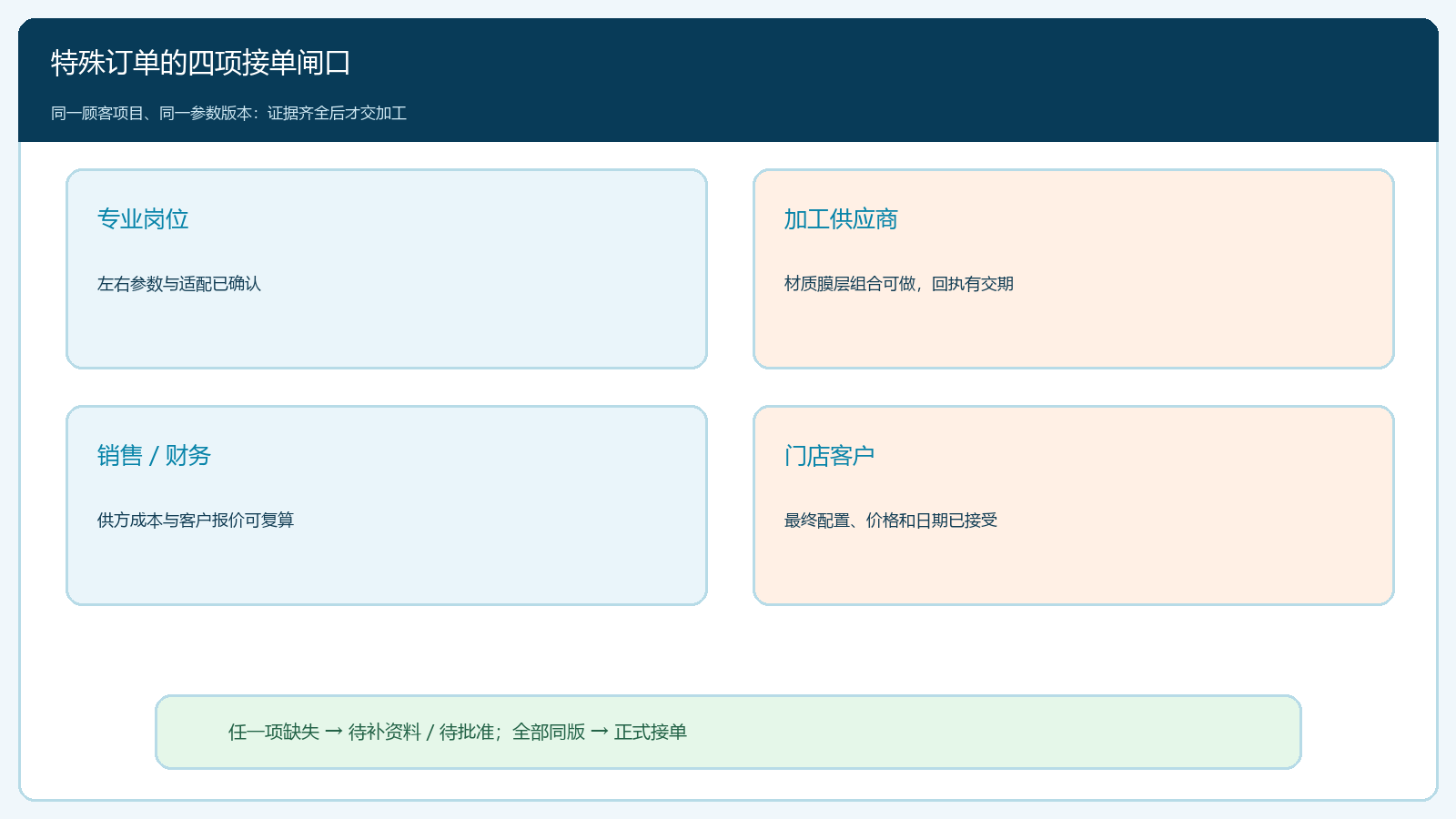Select text 材质膜层组合可做，回执有交期

tap(899, 284)
